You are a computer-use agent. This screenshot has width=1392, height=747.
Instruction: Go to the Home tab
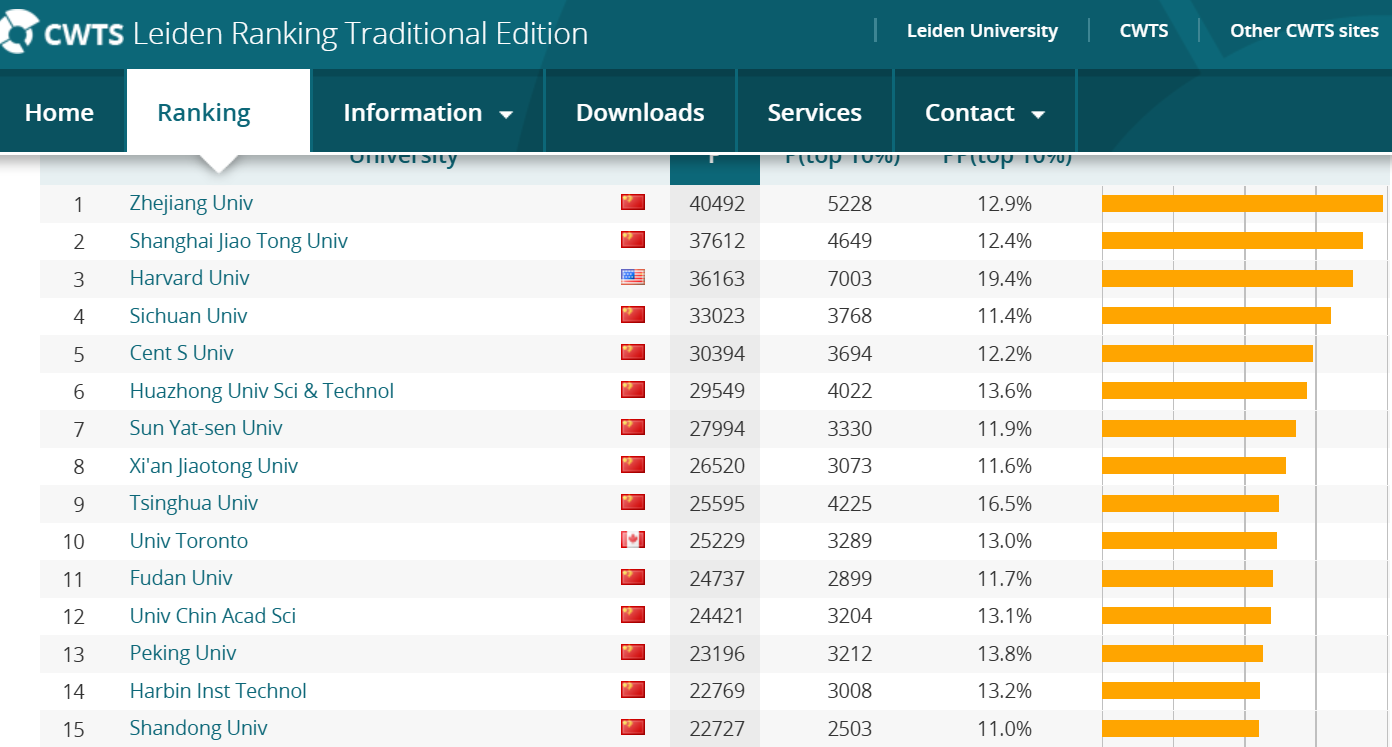click(59, 113)
